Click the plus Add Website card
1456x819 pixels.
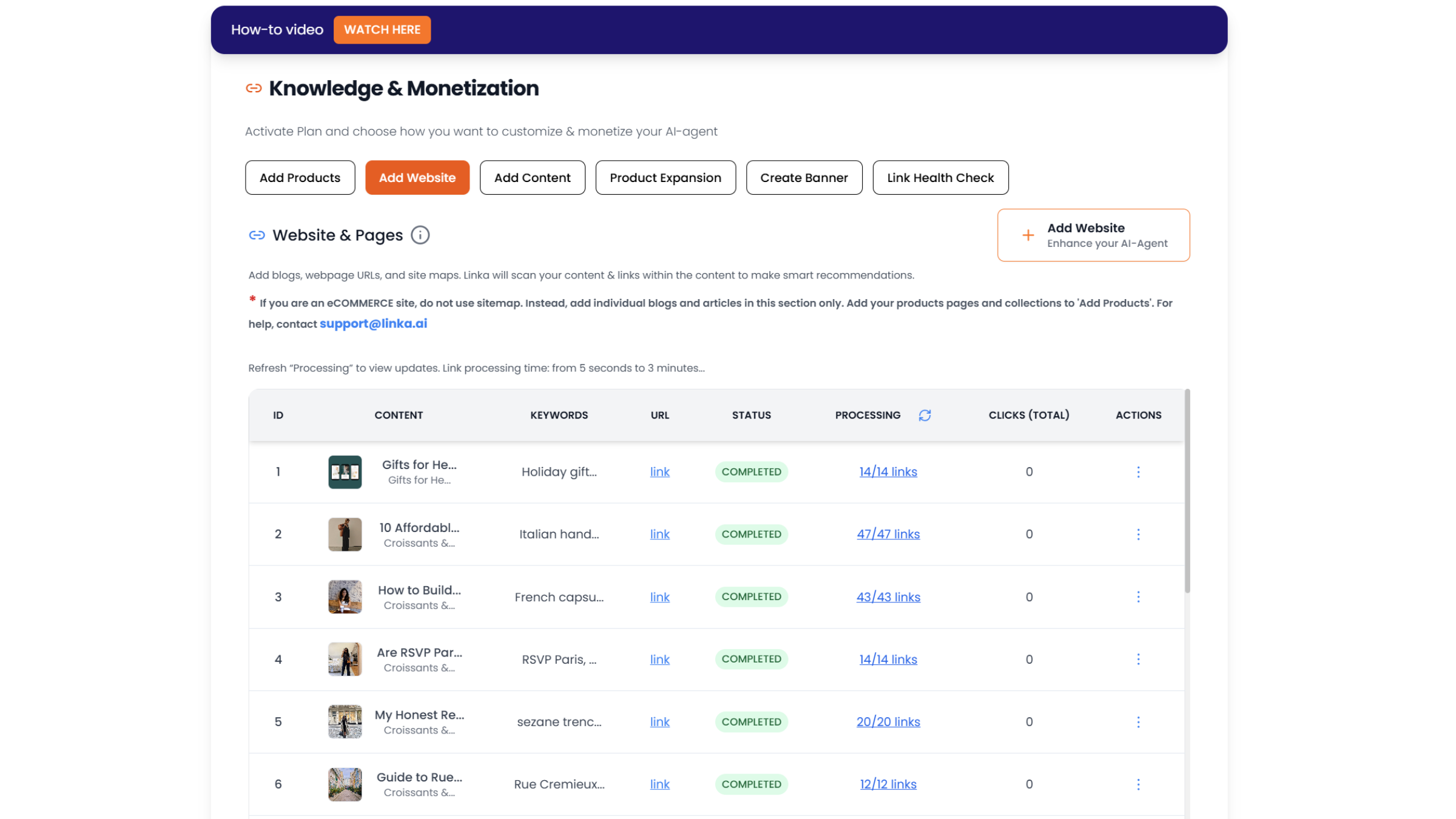pyautogui.click(x=1093, y=235)
